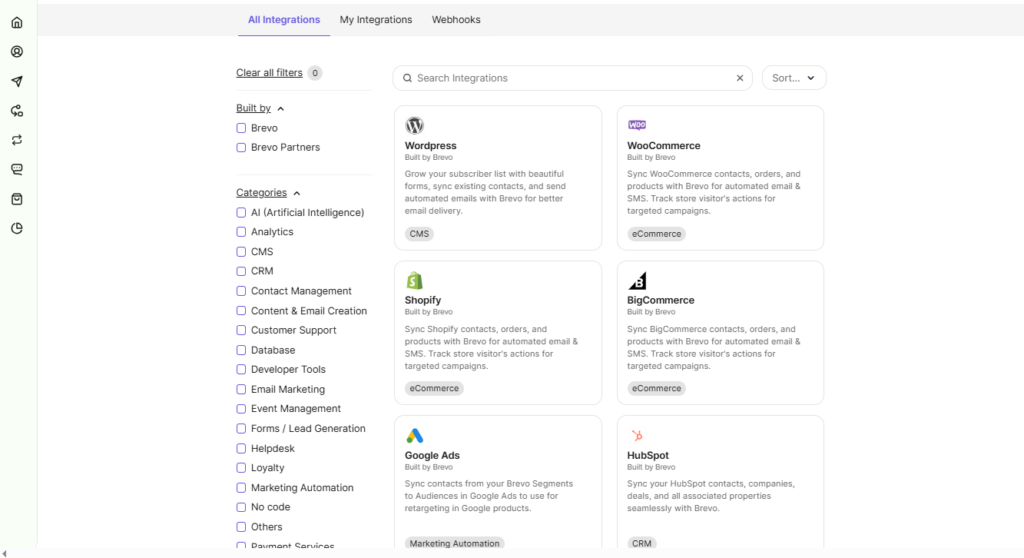Open the Shopify integration title
This screenshot has width=1024, height=558.
tap(423, 300)
